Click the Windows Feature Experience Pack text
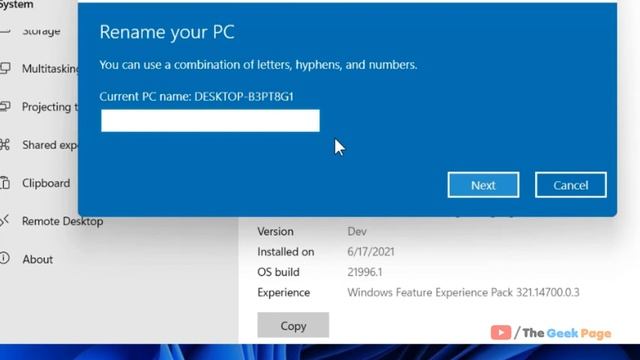 point(463,292)
